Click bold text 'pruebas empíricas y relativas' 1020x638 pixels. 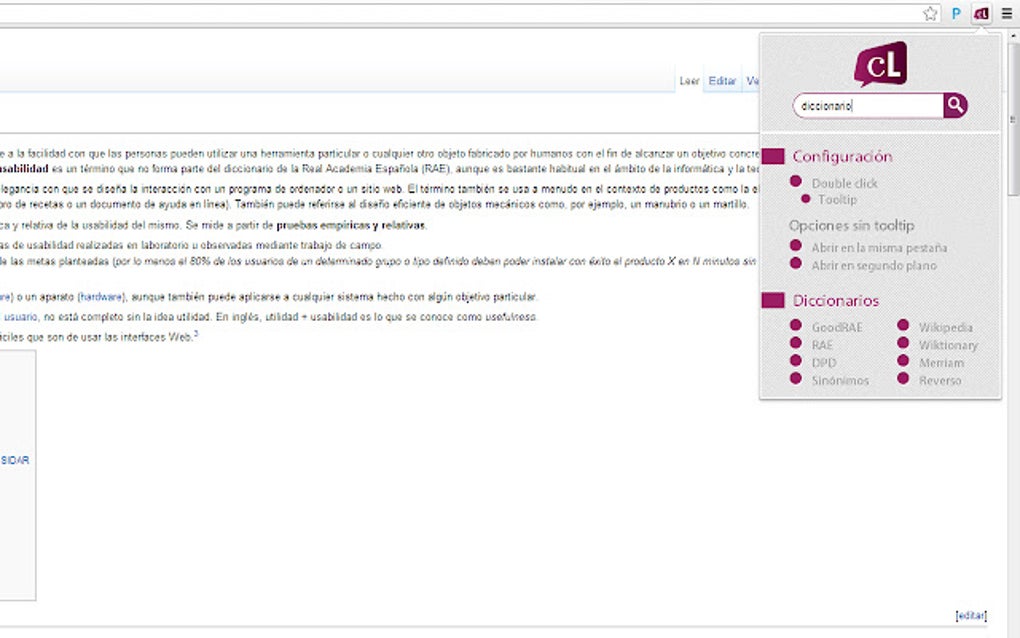(x=351, y=226)
